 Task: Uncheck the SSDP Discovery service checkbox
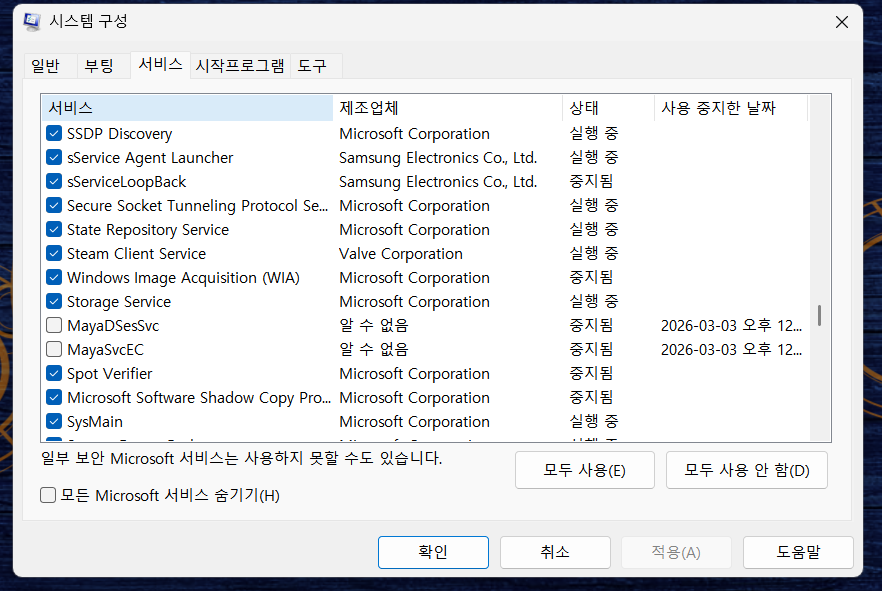click(x=54, y=133)
